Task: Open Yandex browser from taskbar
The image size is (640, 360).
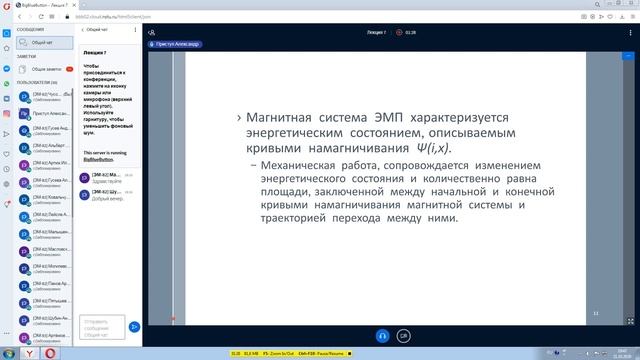Action: tap(29, 353)
